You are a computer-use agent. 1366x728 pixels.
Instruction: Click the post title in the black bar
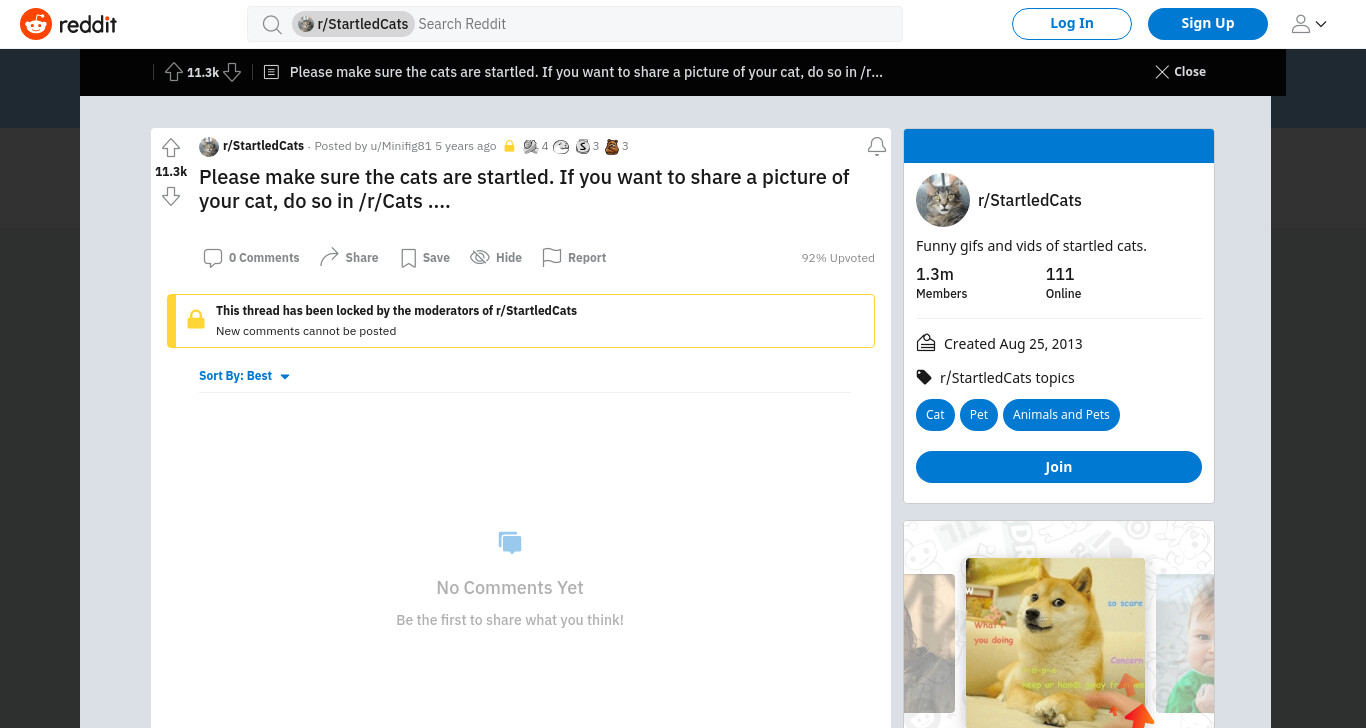pos(586,72)
